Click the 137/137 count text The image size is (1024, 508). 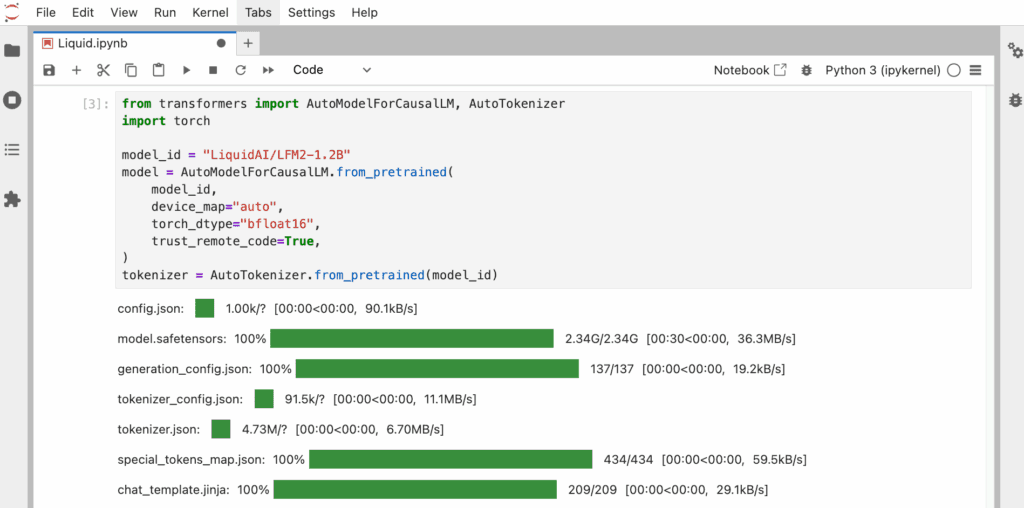pos(612,369)
